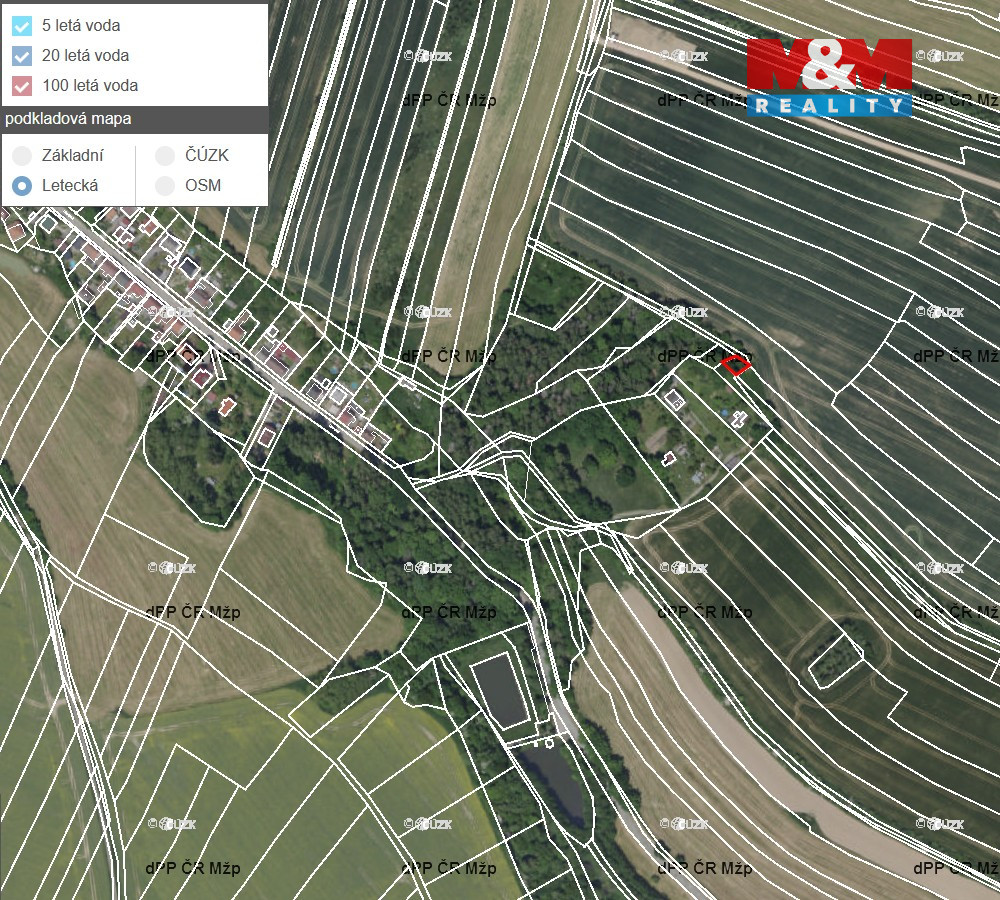Click the rectangular pond on the map
1000x900 pixels.
[499, 691]
